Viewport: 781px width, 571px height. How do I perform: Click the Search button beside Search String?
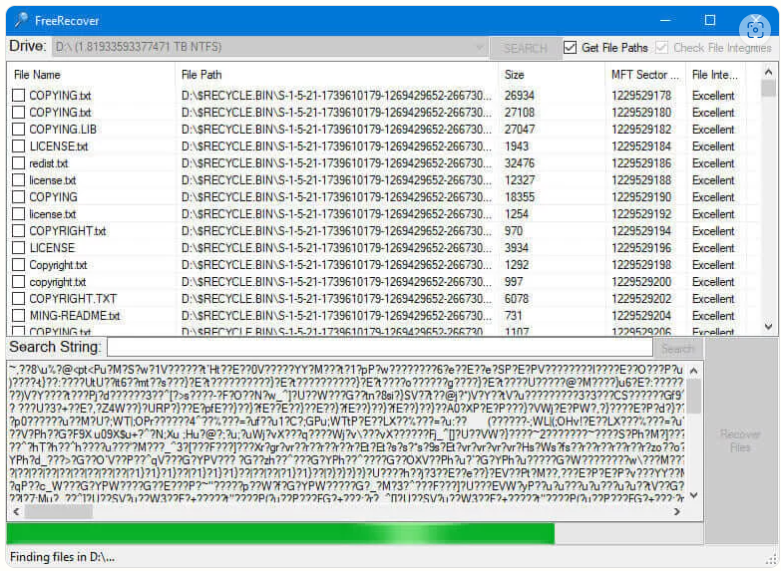pyautogui.click(x=678, y=348)
